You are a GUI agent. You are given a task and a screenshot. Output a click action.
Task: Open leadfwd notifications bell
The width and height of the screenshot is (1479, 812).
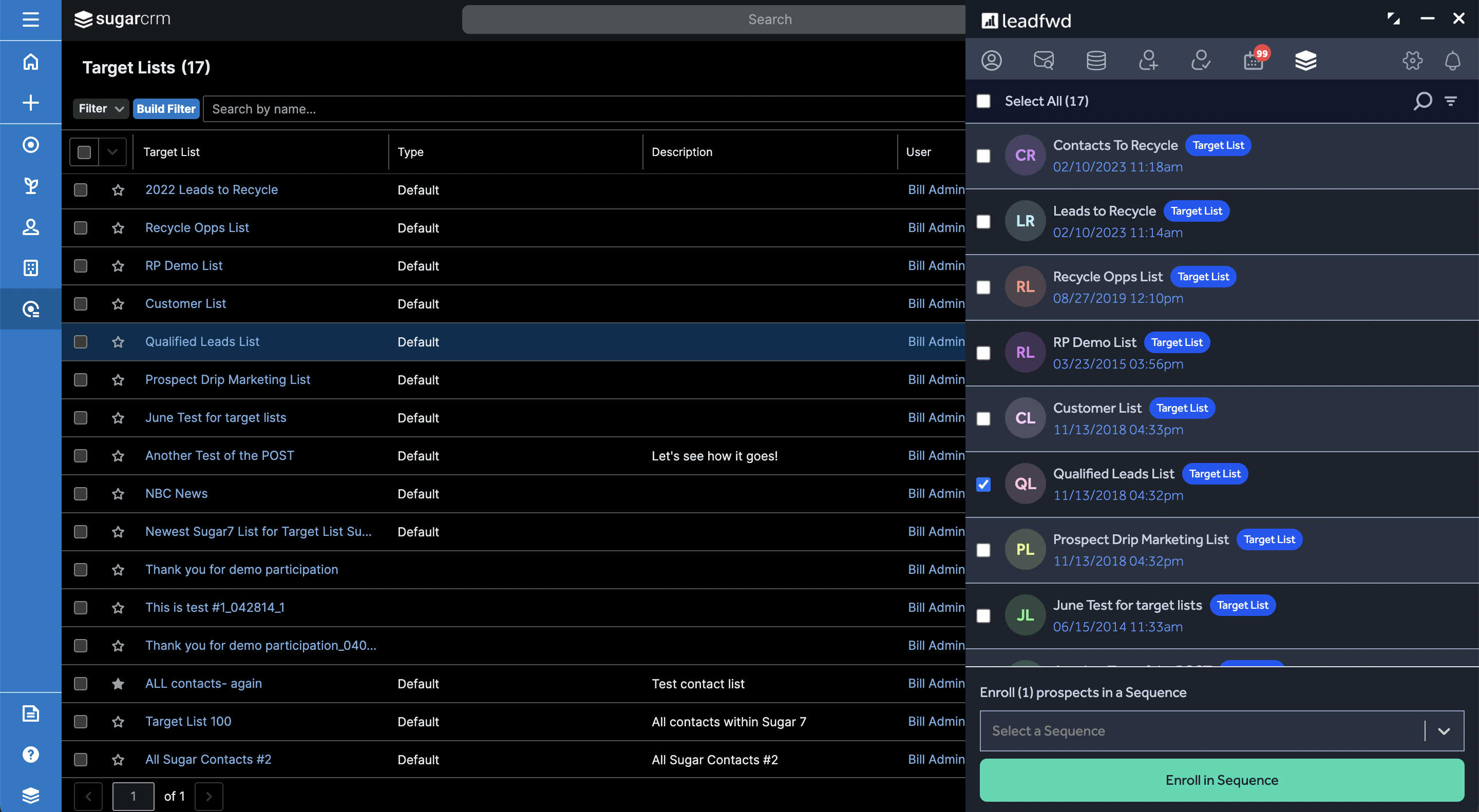(1453, 61)
